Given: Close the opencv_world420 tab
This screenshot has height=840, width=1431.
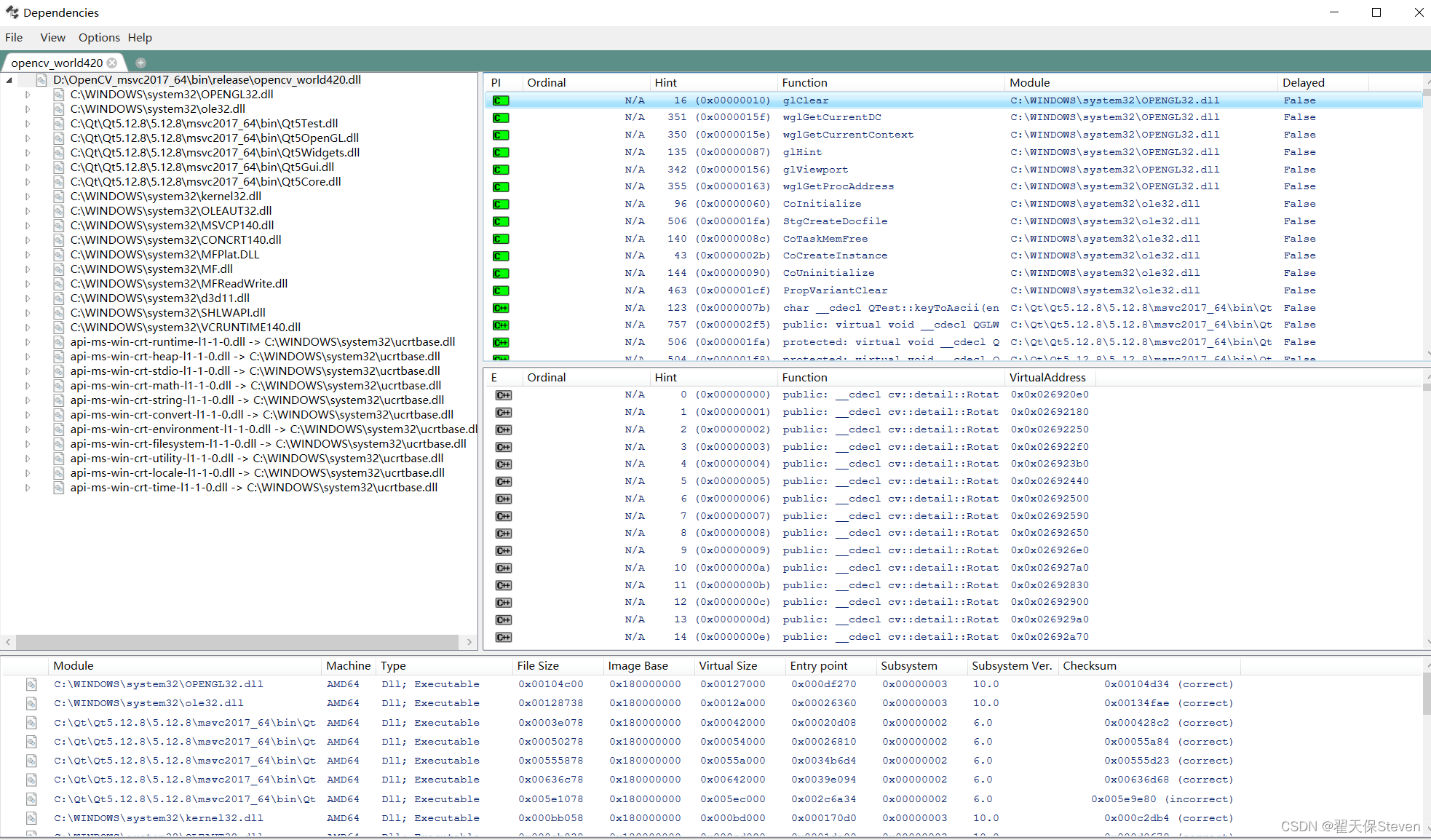Looking at the screenshot, I should pyautogui.click(x=112, y=63).
